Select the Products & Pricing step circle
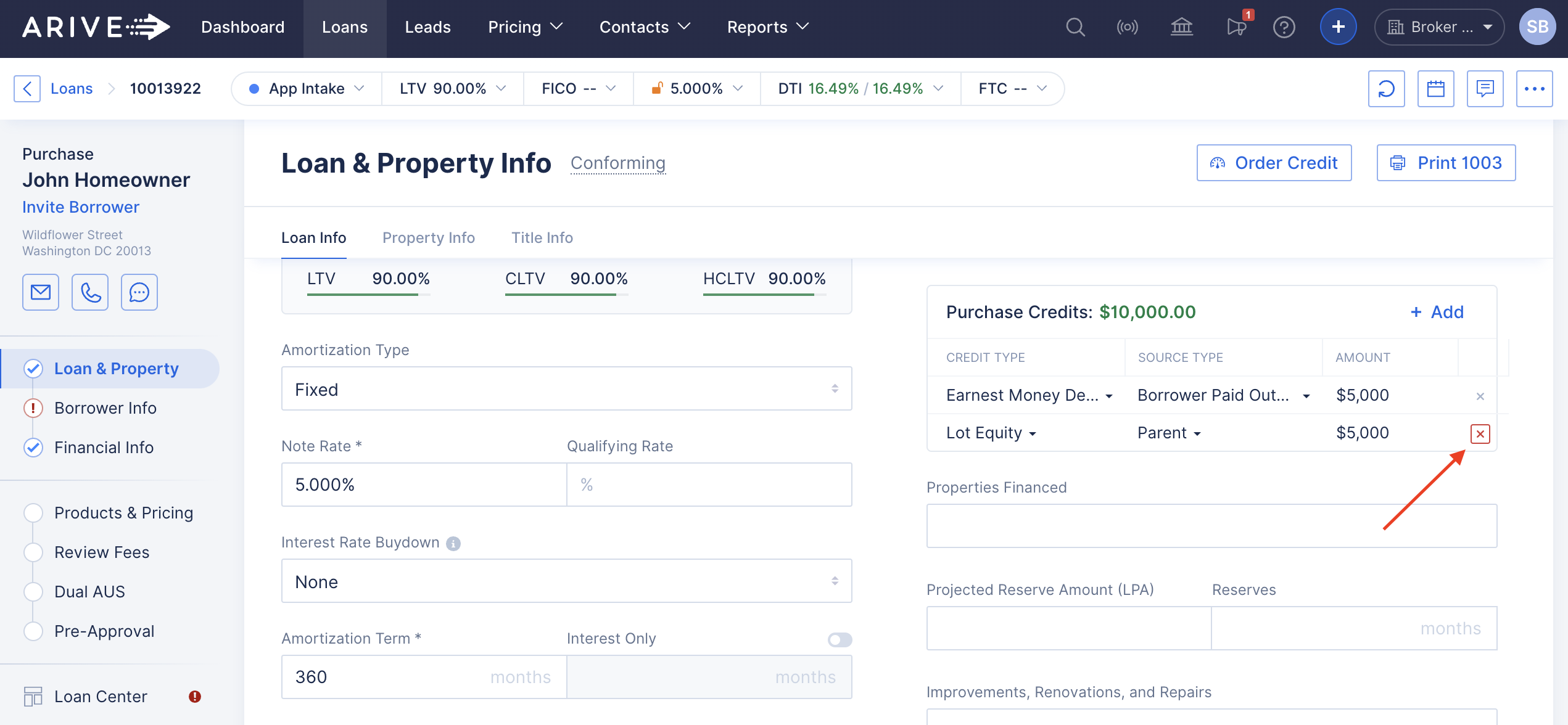This screenshot has width=1568, height=725. (33, 513)
